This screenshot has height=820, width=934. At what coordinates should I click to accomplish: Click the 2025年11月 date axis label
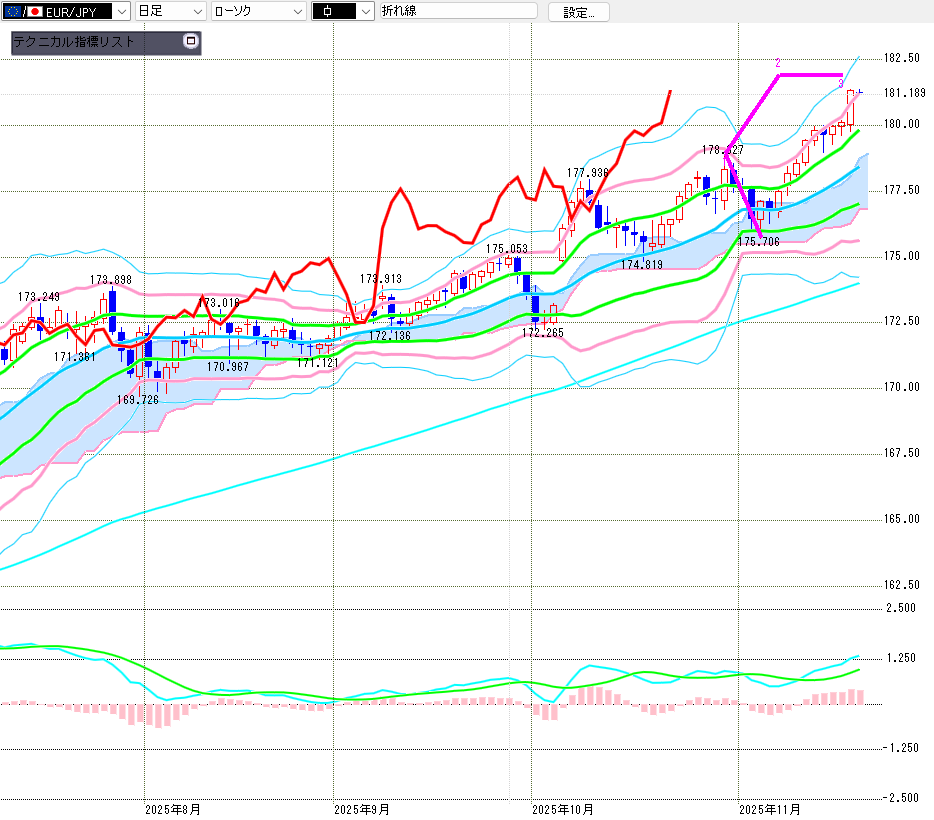point(769,809)
